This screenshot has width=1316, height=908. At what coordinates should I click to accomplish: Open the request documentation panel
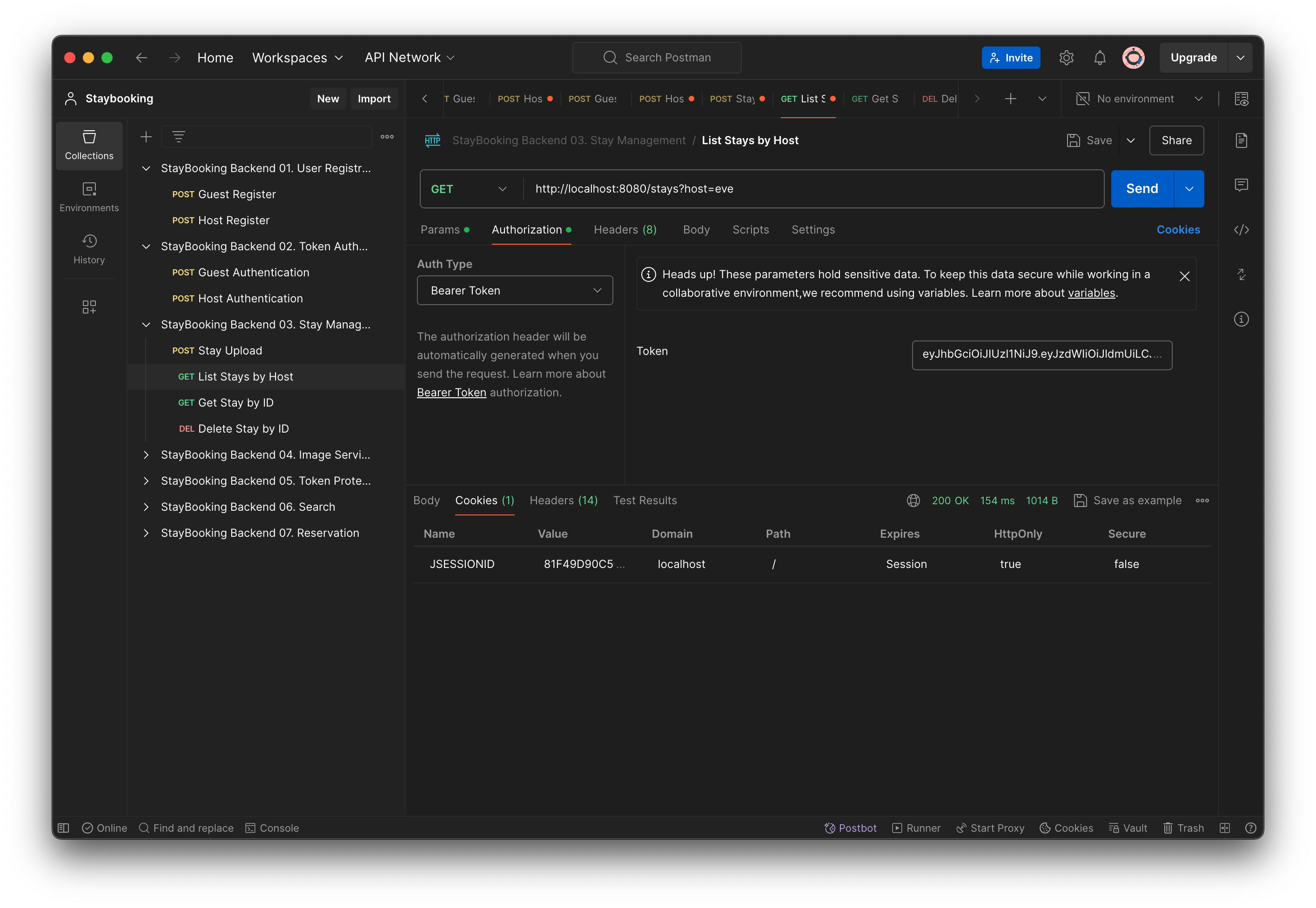(1242, 140)
